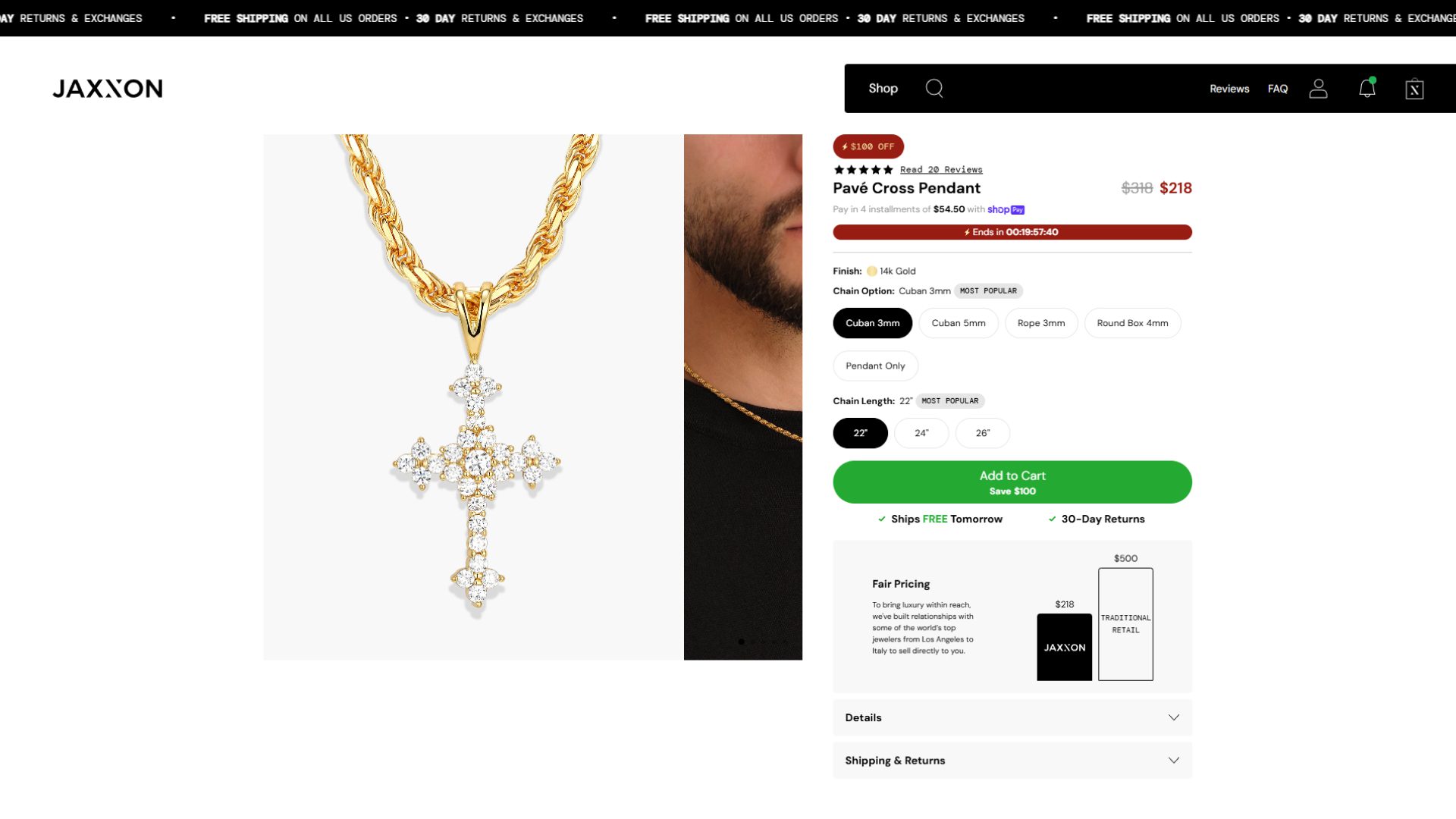This screenshot has height=819, width=1456.
Task: Expand the Details section
Action: 1012,717
